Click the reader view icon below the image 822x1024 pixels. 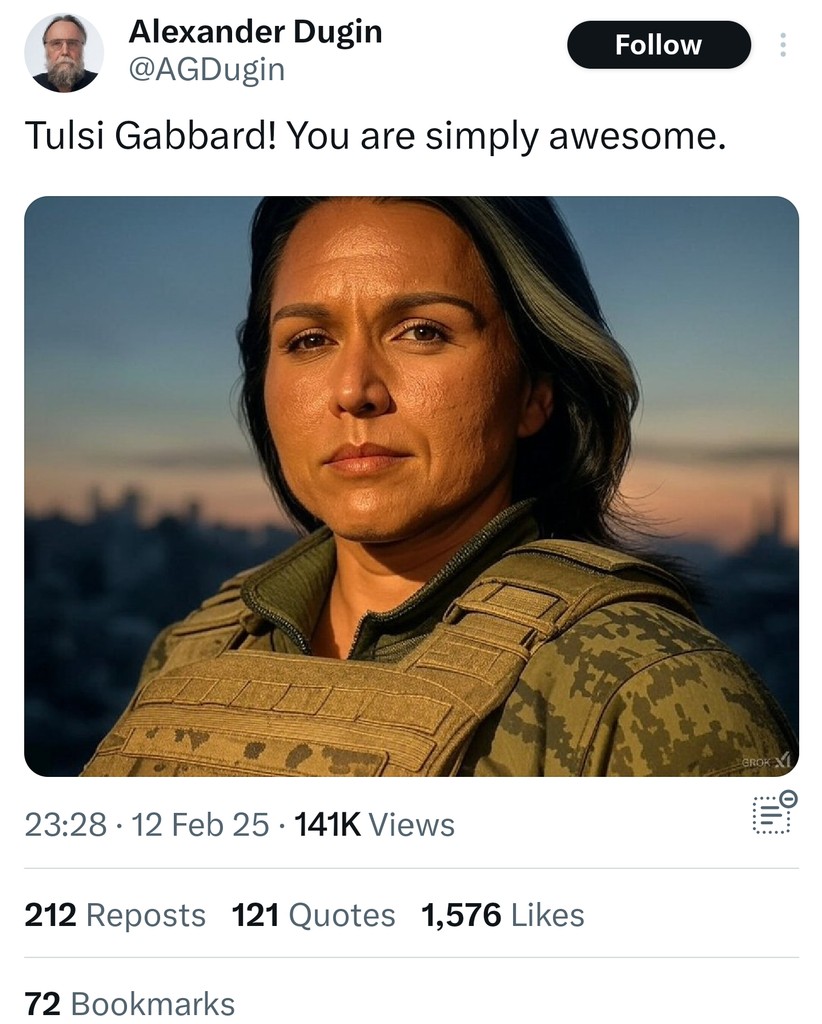pos(774,812)
